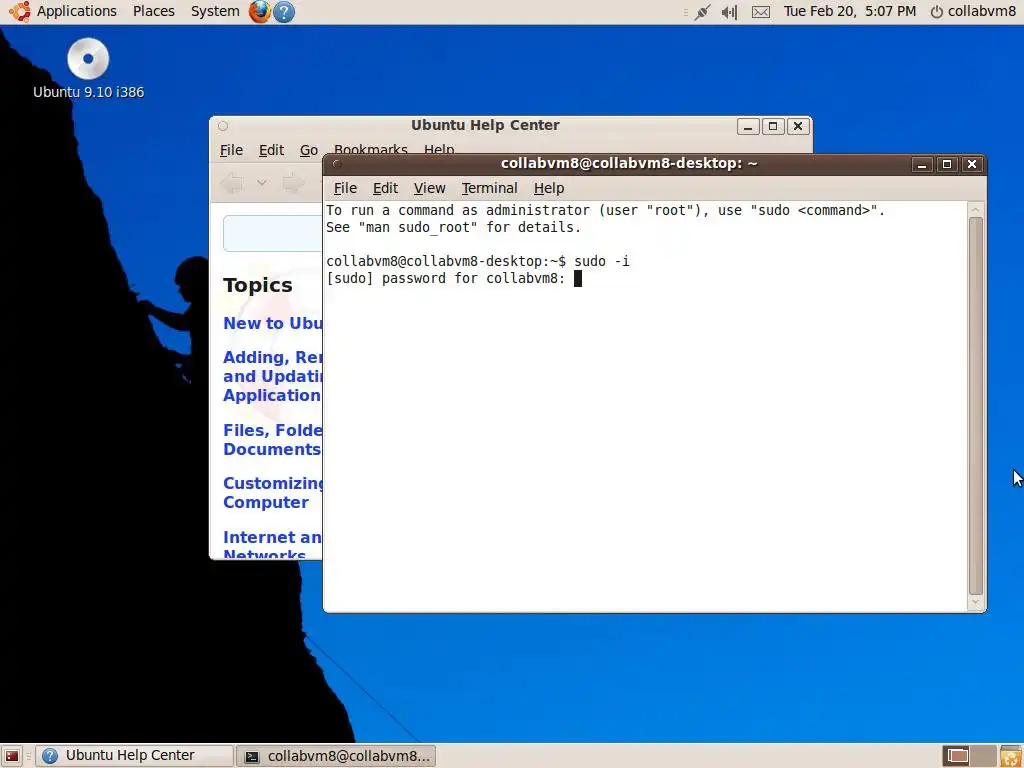Click the terminal window menu icon in titlebar

point(337,164)
